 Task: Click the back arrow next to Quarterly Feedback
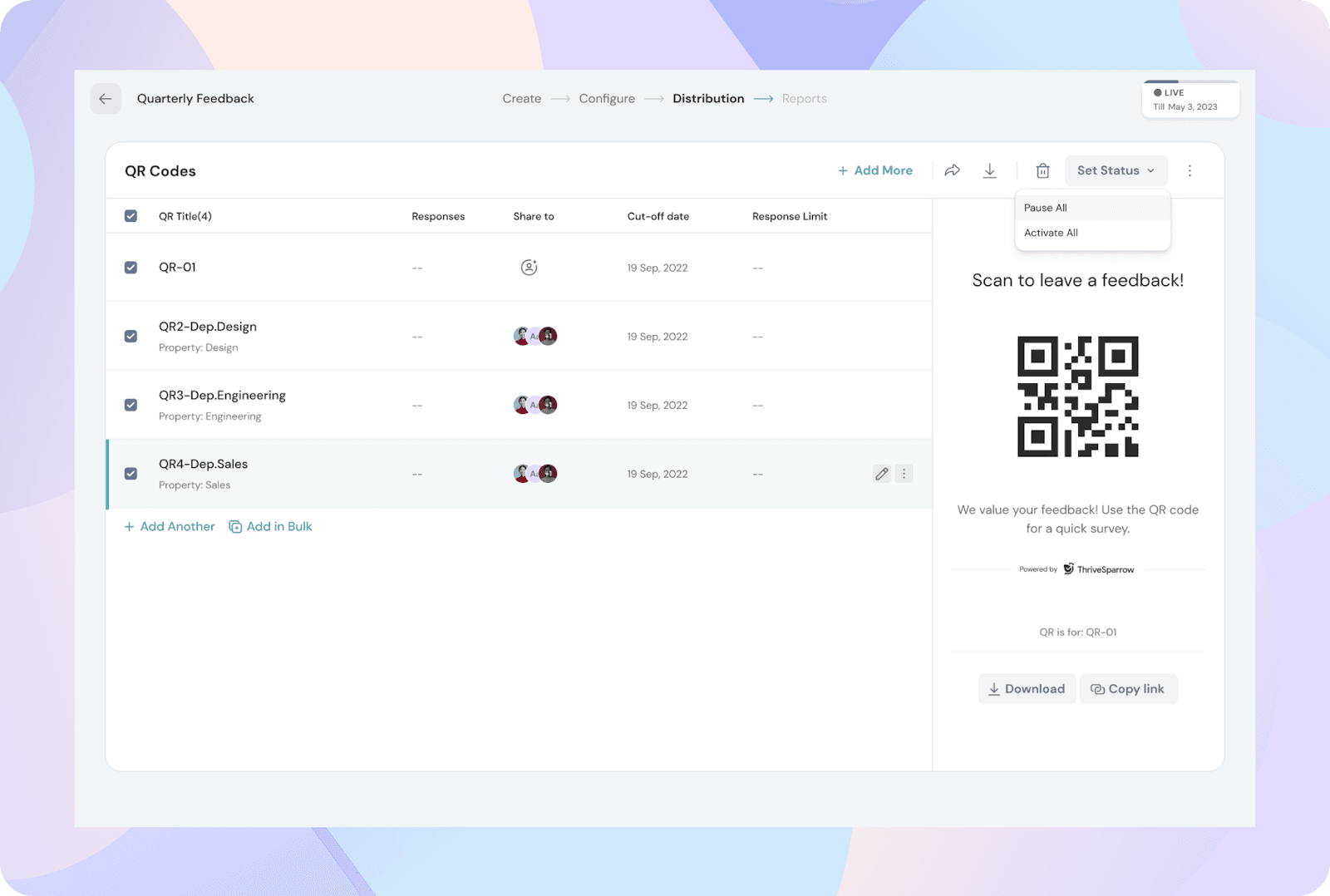tap(106, 99)
